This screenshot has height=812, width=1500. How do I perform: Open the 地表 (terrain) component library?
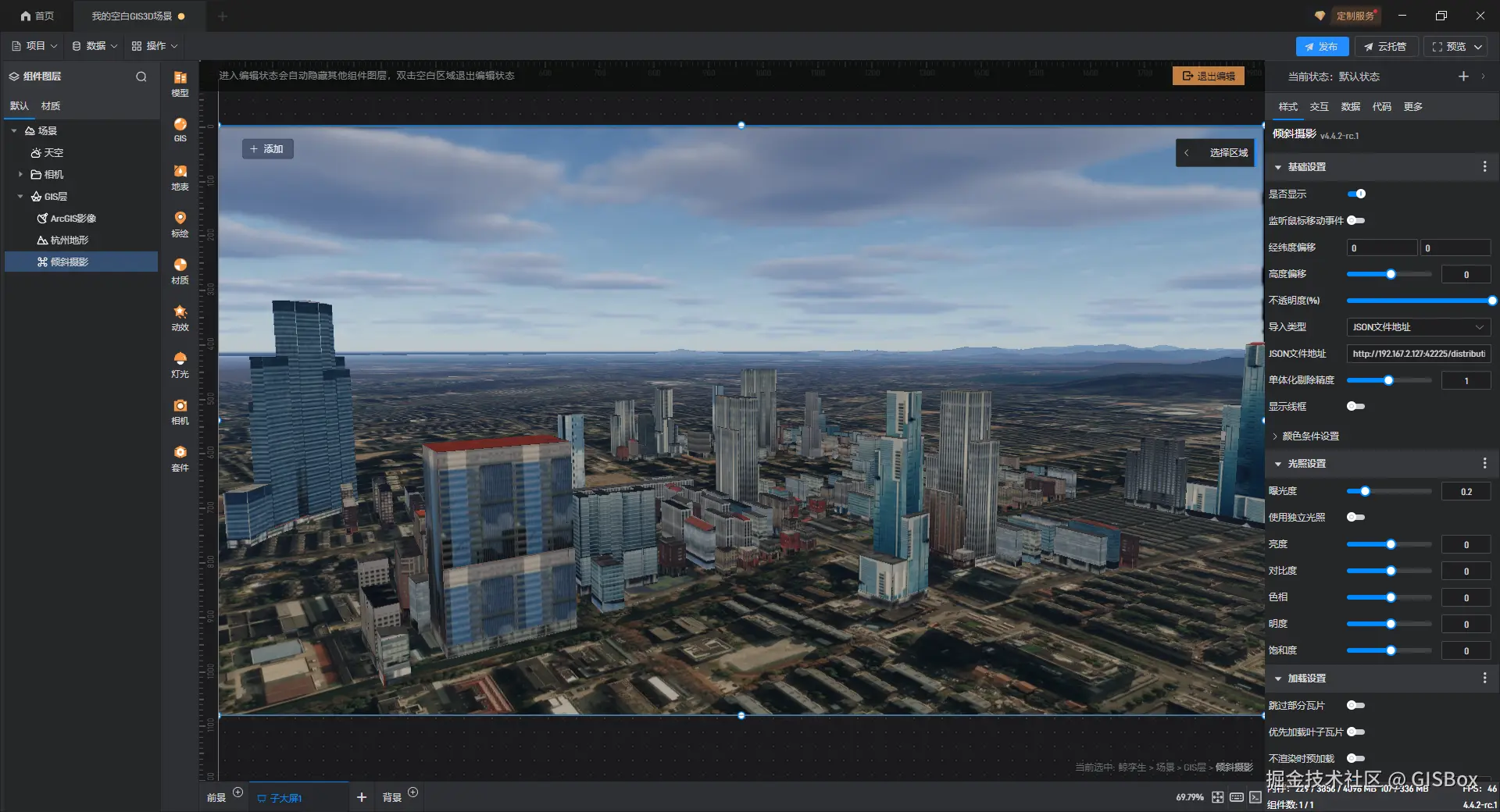point(180,177)
